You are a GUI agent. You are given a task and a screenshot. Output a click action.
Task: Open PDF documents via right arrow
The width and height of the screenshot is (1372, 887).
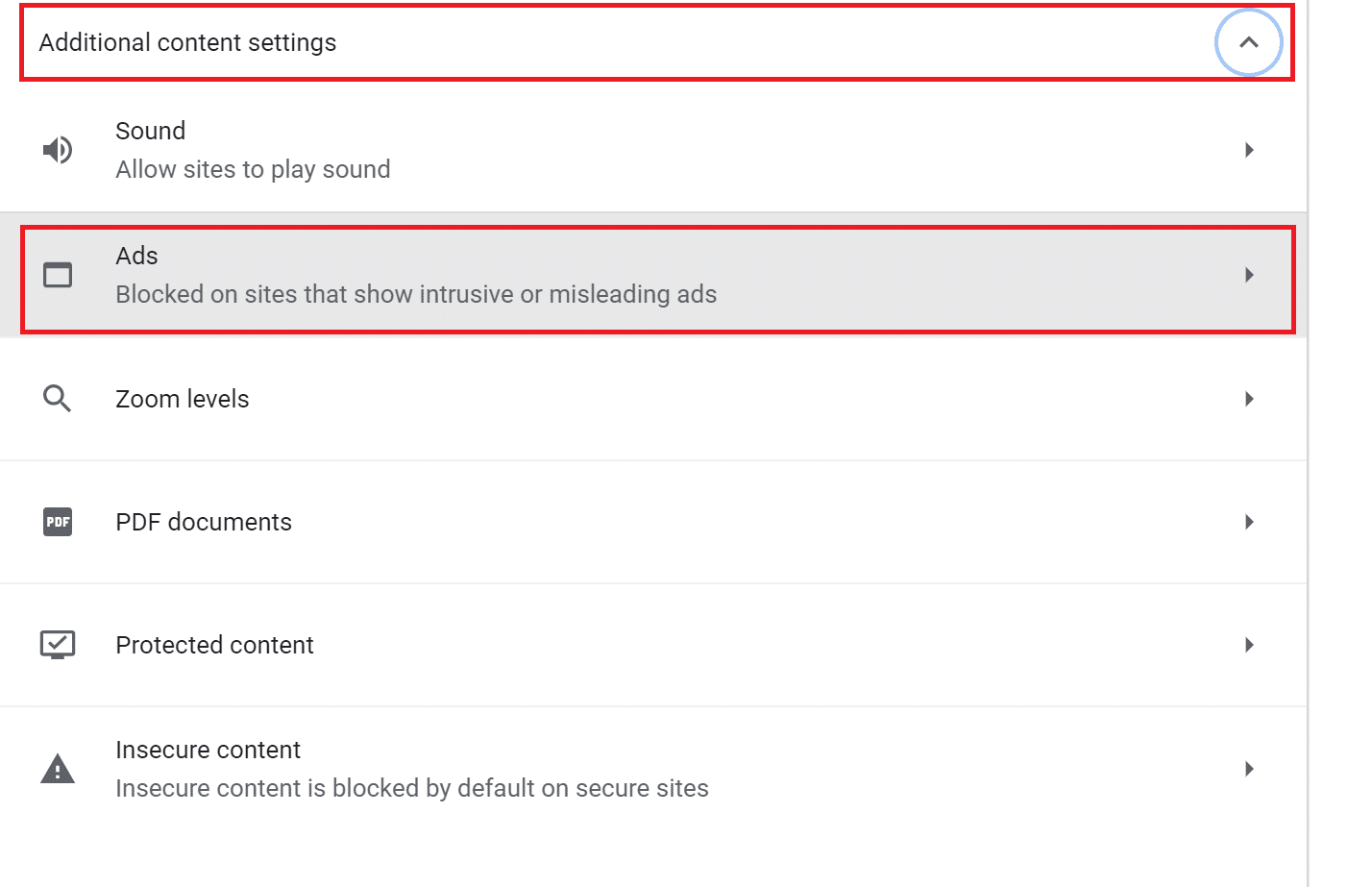pyautogui.click(x=1249, y=522)
